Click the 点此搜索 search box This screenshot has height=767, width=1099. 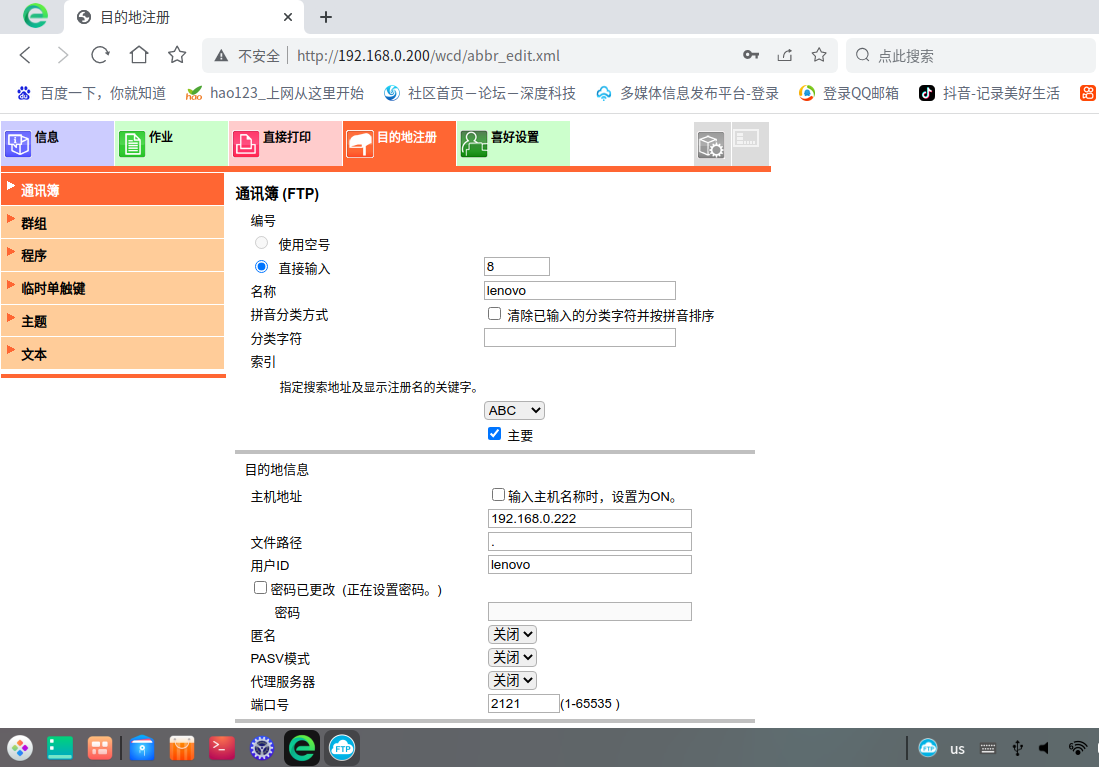(971, 55)
